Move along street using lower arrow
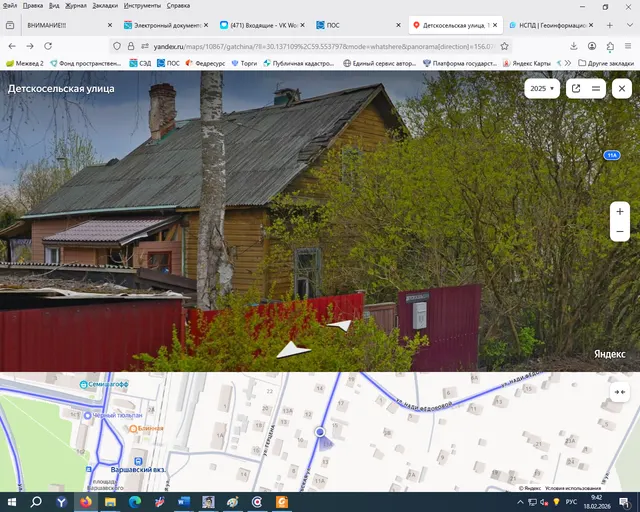This screenshot has height=512, width=640. [x=293, y=350]
